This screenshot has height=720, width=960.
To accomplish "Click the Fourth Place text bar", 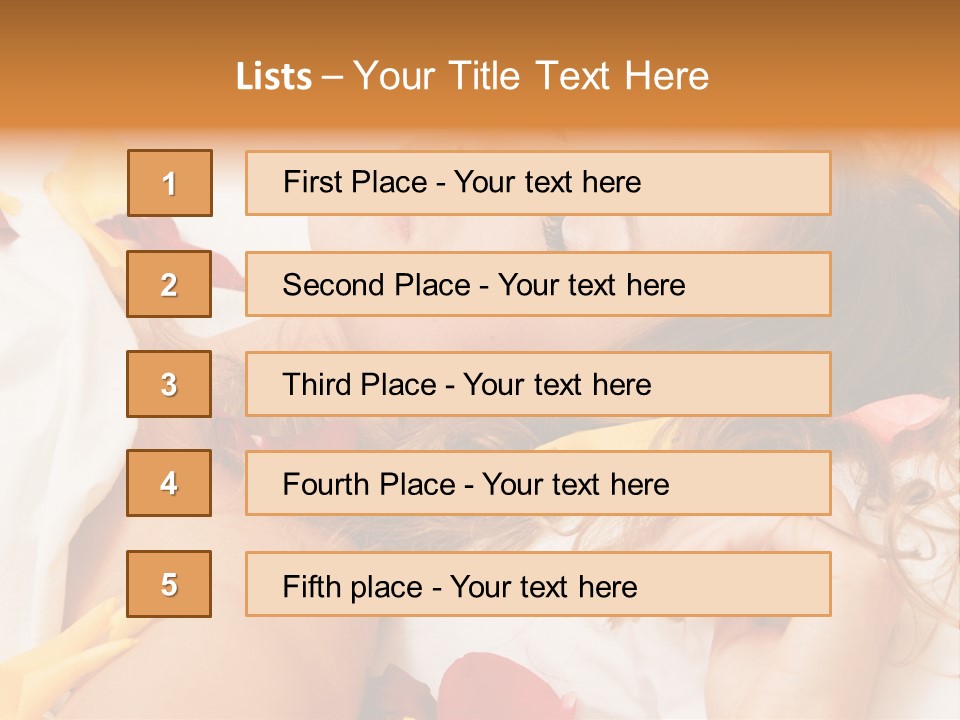I will pos(538,484).
